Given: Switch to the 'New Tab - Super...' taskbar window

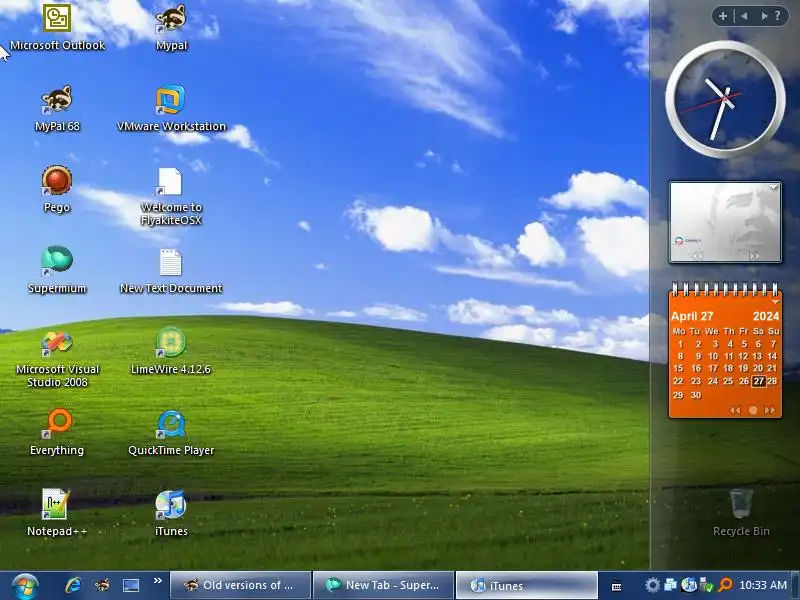Looking at the screenshot, I should coord(383,585).
